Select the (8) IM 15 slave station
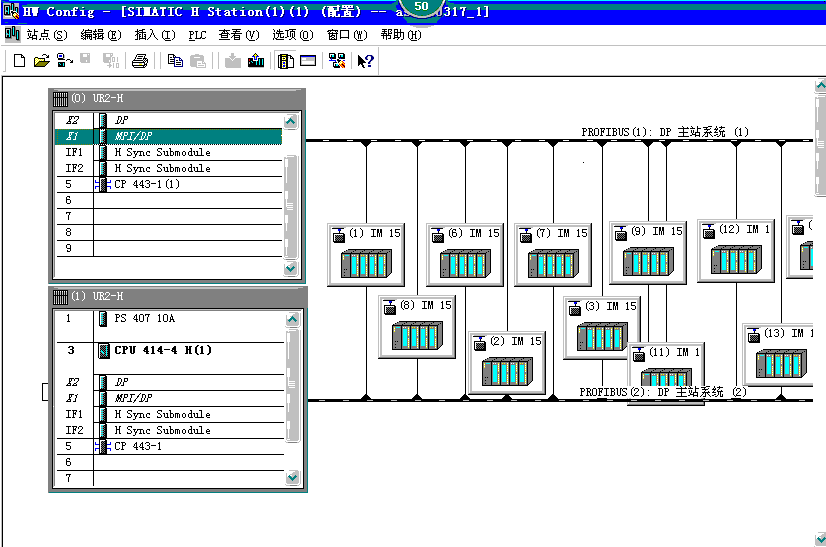Screen dimensions: 826x547 tap(417, 327)
